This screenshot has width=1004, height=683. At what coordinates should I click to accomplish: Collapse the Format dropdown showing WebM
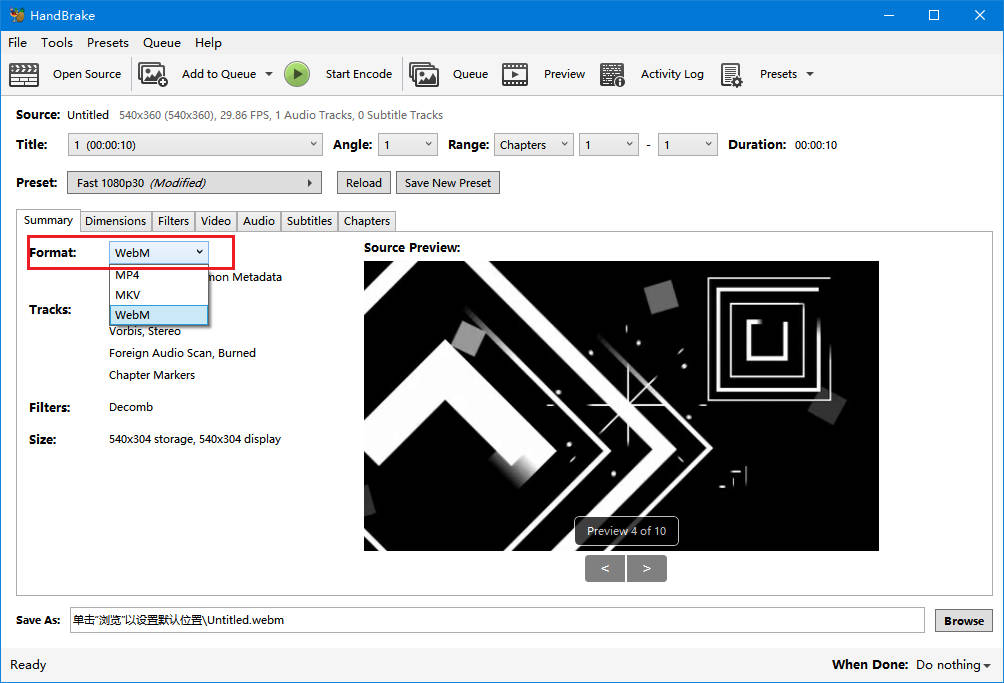pos(159,253)
